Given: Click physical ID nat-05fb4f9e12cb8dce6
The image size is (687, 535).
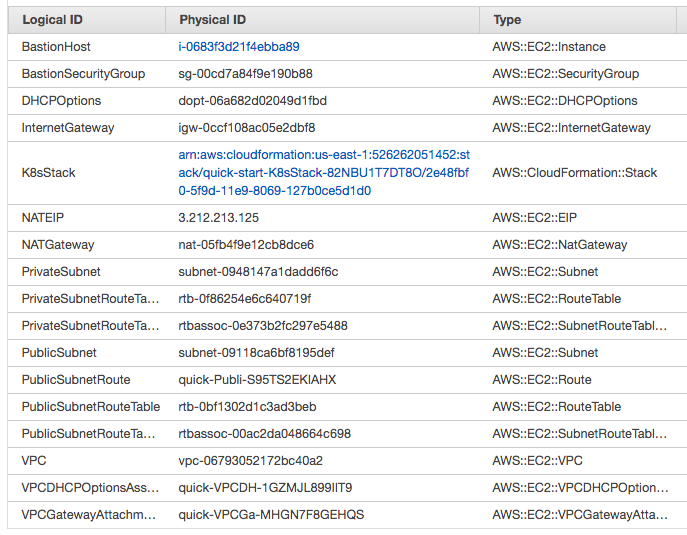Looking at the screenshot, I should [x=246, y=245].
